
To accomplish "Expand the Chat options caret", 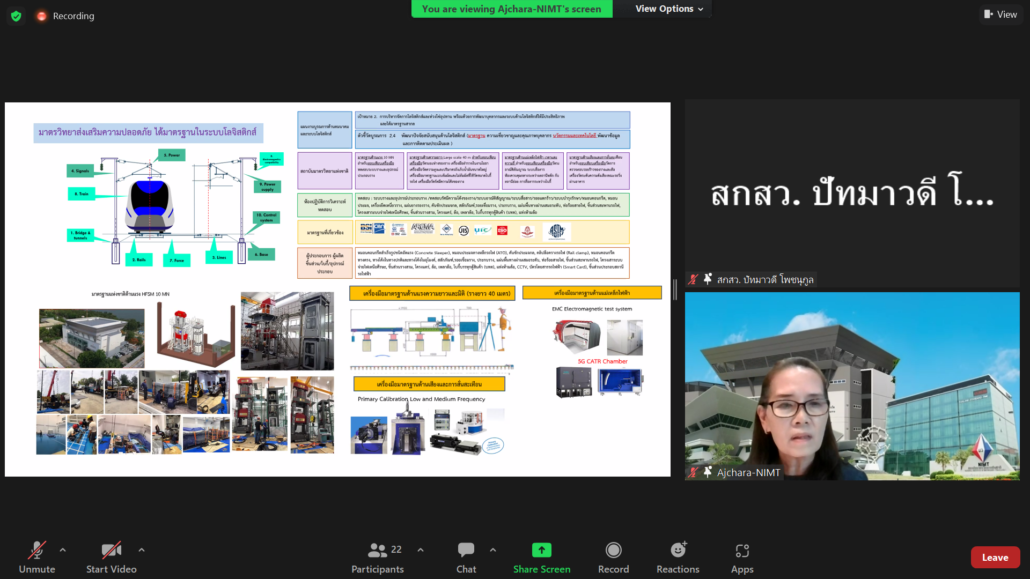I will 492,550.
